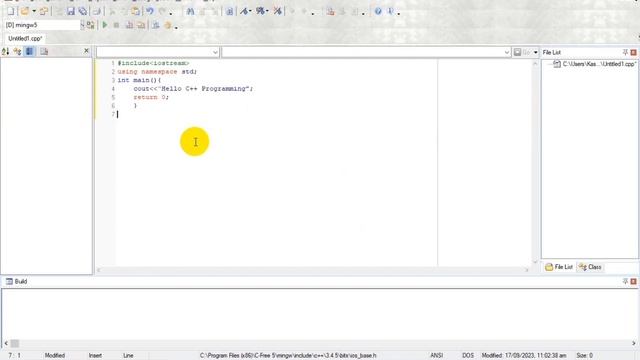Click the greyed Redo arrow icon
The height and width of the screenshot is (360, 640).
(162, 11)
